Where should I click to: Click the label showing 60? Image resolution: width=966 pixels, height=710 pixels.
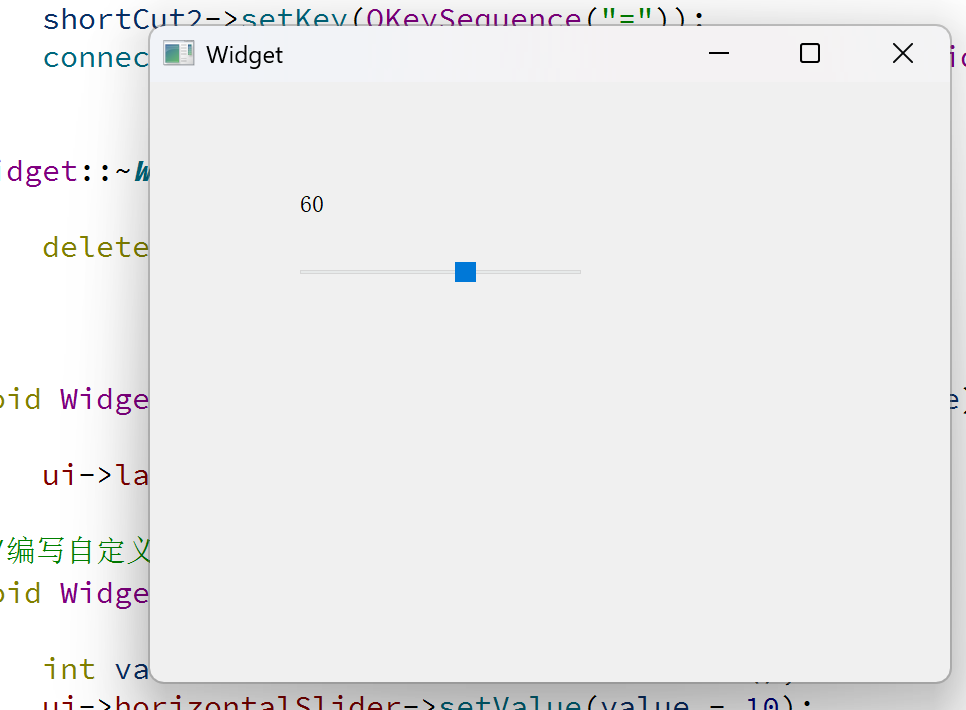point(312,204)
